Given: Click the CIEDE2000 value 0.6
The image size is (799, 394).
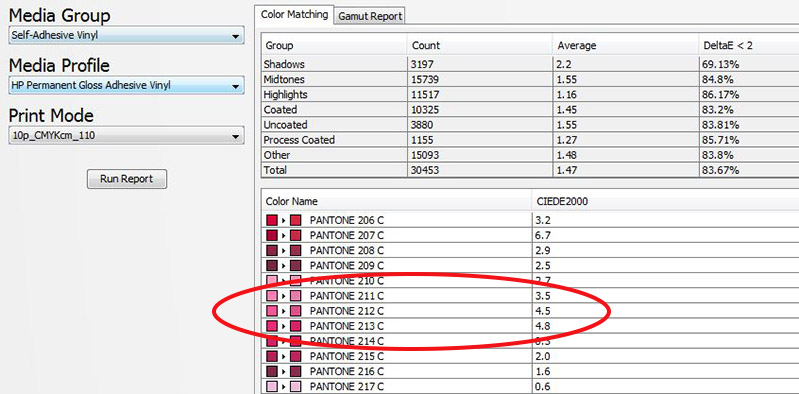Looking at the screenshot, I should (543, 386).
